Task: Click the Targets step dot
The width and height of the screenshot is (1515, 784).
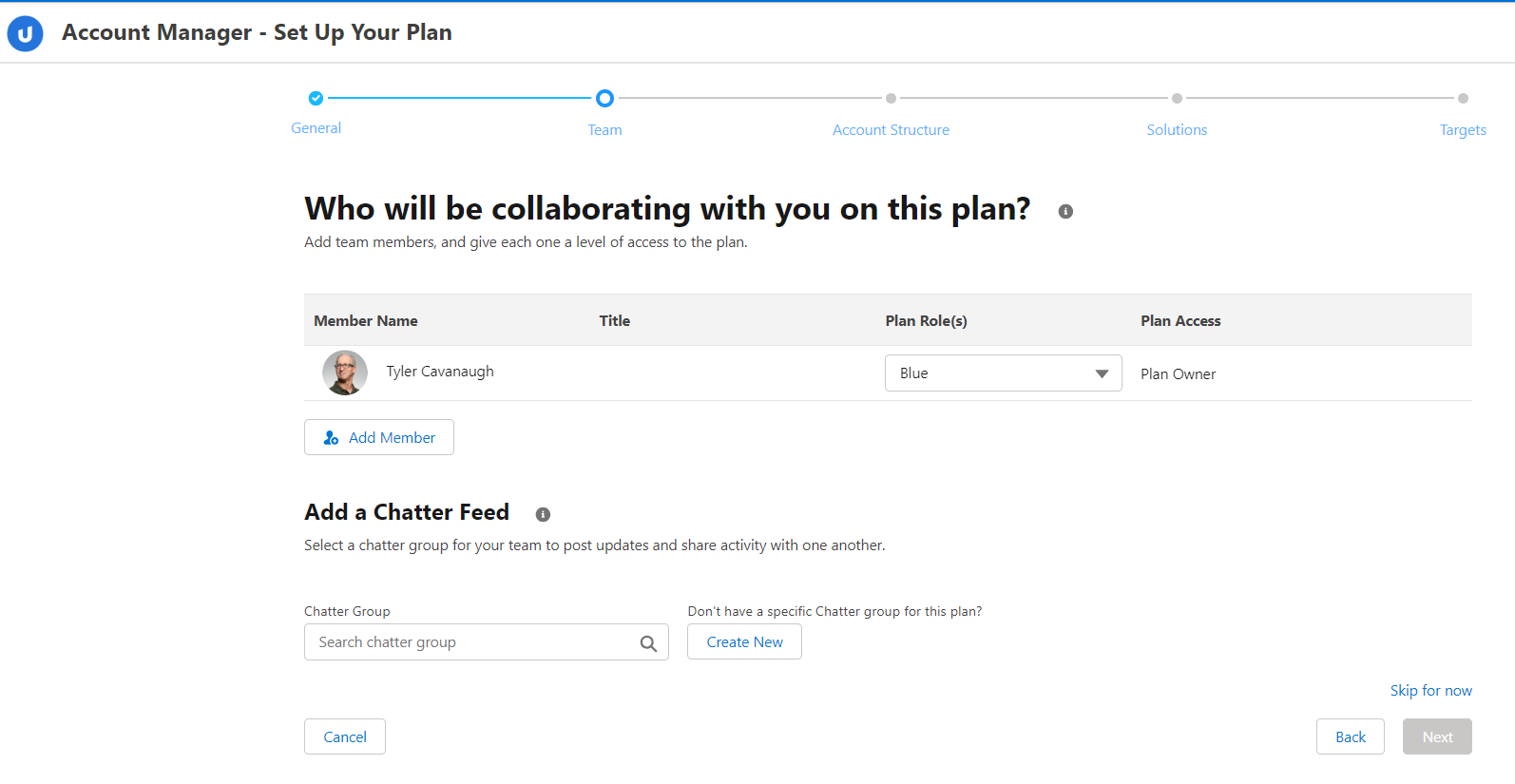Action: click(1463, 98)
